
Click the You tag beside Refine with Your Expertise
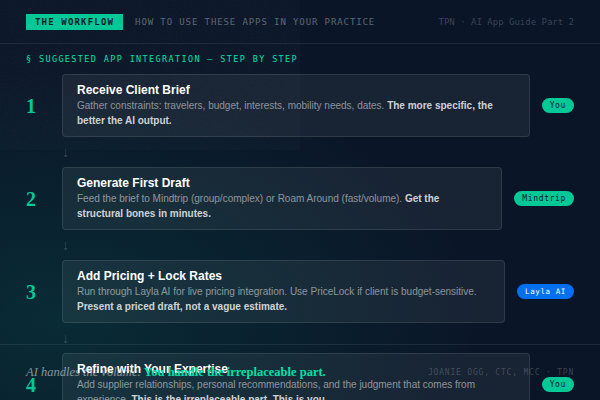click(558, 384)
